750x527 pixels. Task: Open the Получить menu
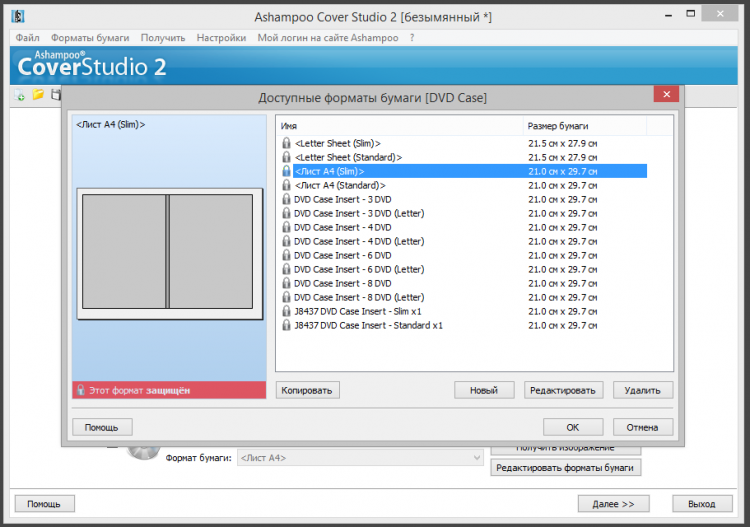pyautogui.click(x=163, y=38)
